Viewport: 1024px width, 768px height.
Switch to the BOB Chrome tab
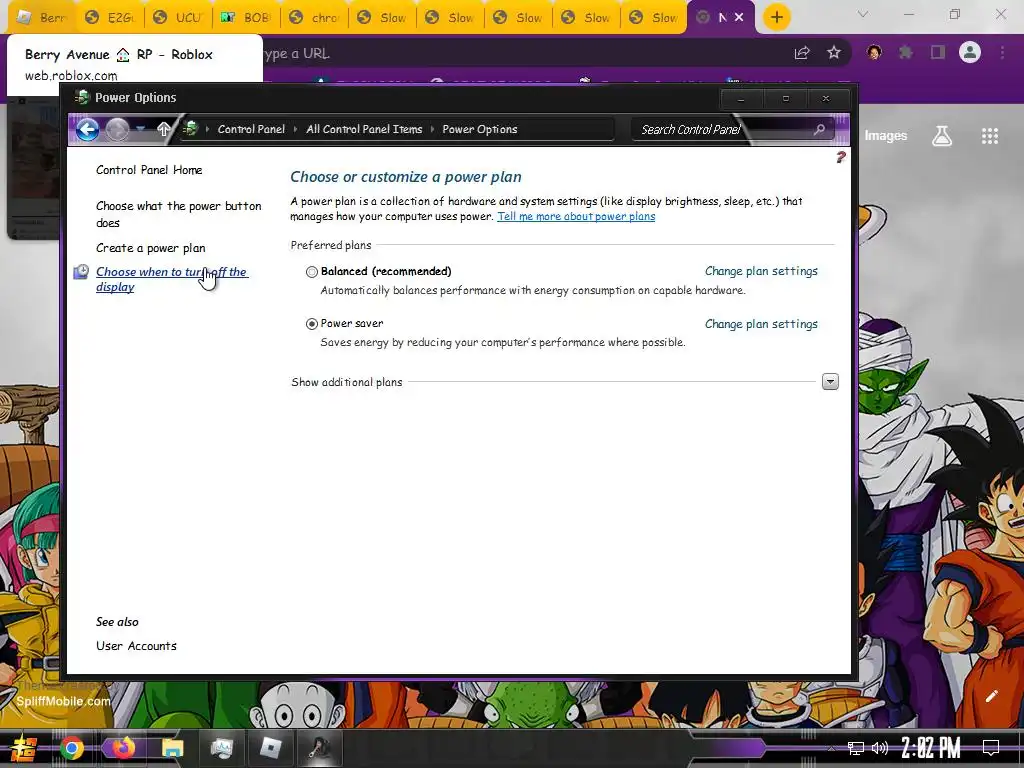coord(246,18)
